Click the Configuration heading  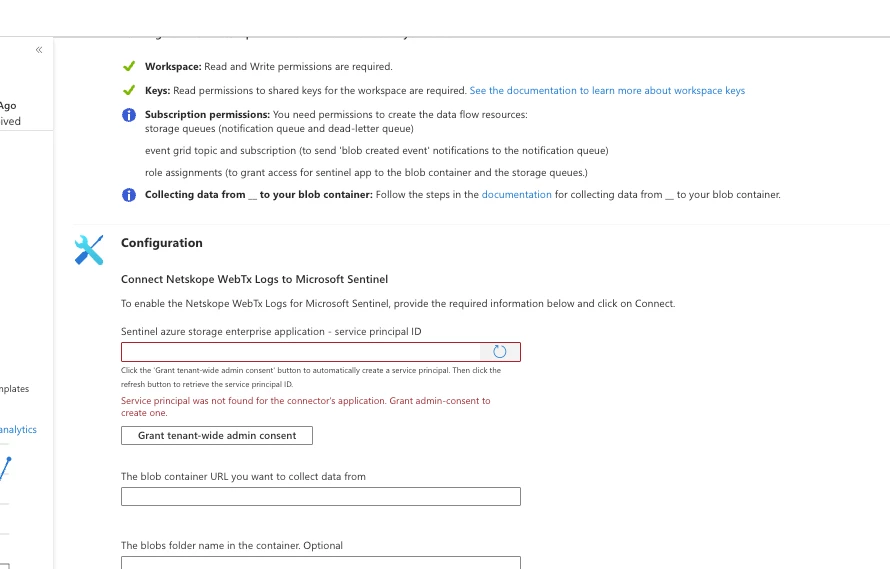[162, 242]
